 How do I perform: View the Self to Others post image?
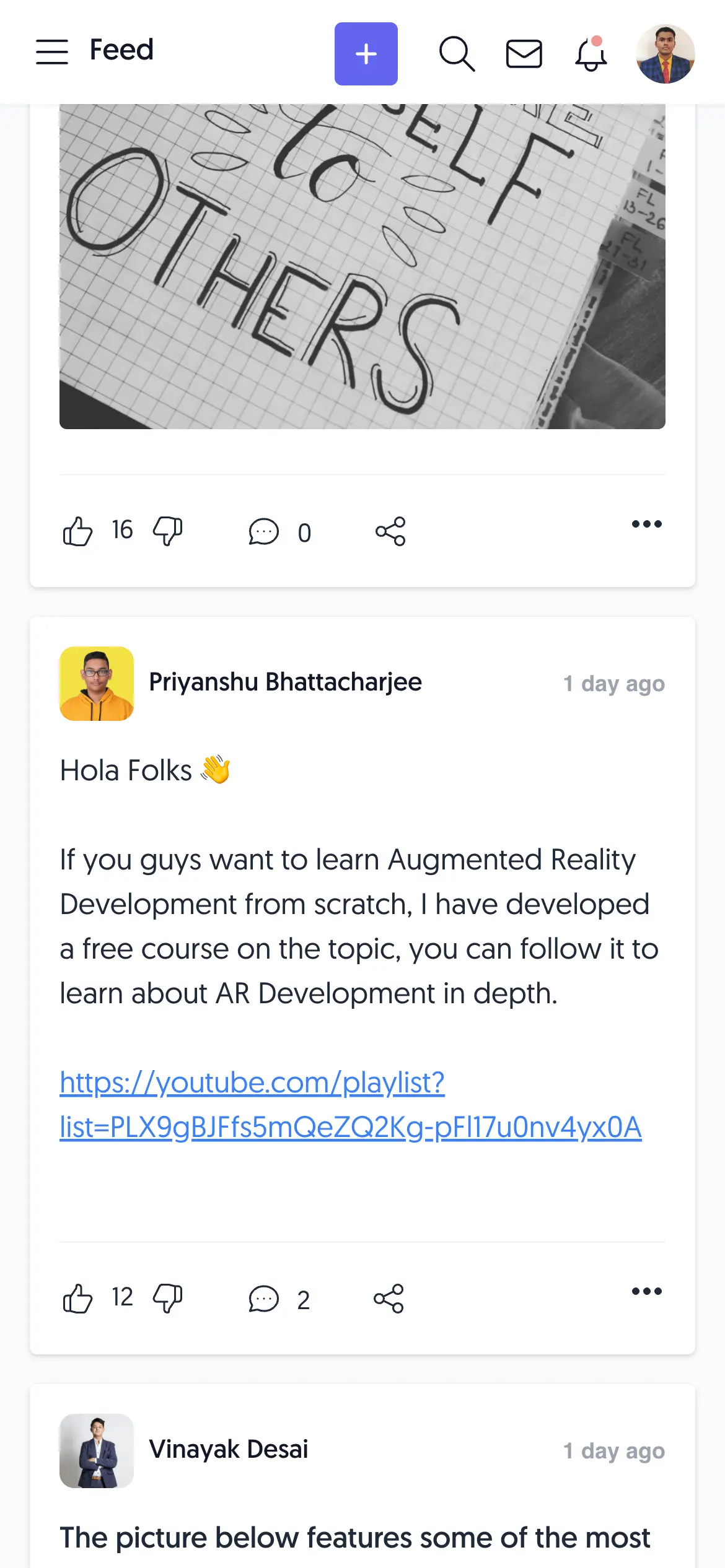(x=362, y=266)
